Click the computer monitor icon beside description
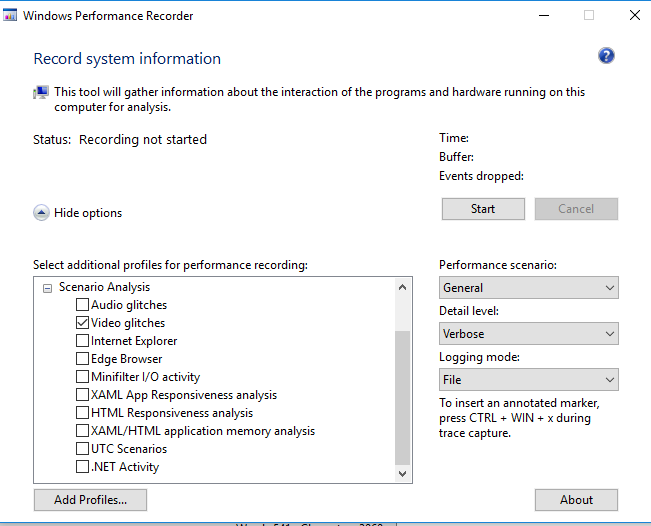The image size is (651, 526). click(x=41, y=92)
